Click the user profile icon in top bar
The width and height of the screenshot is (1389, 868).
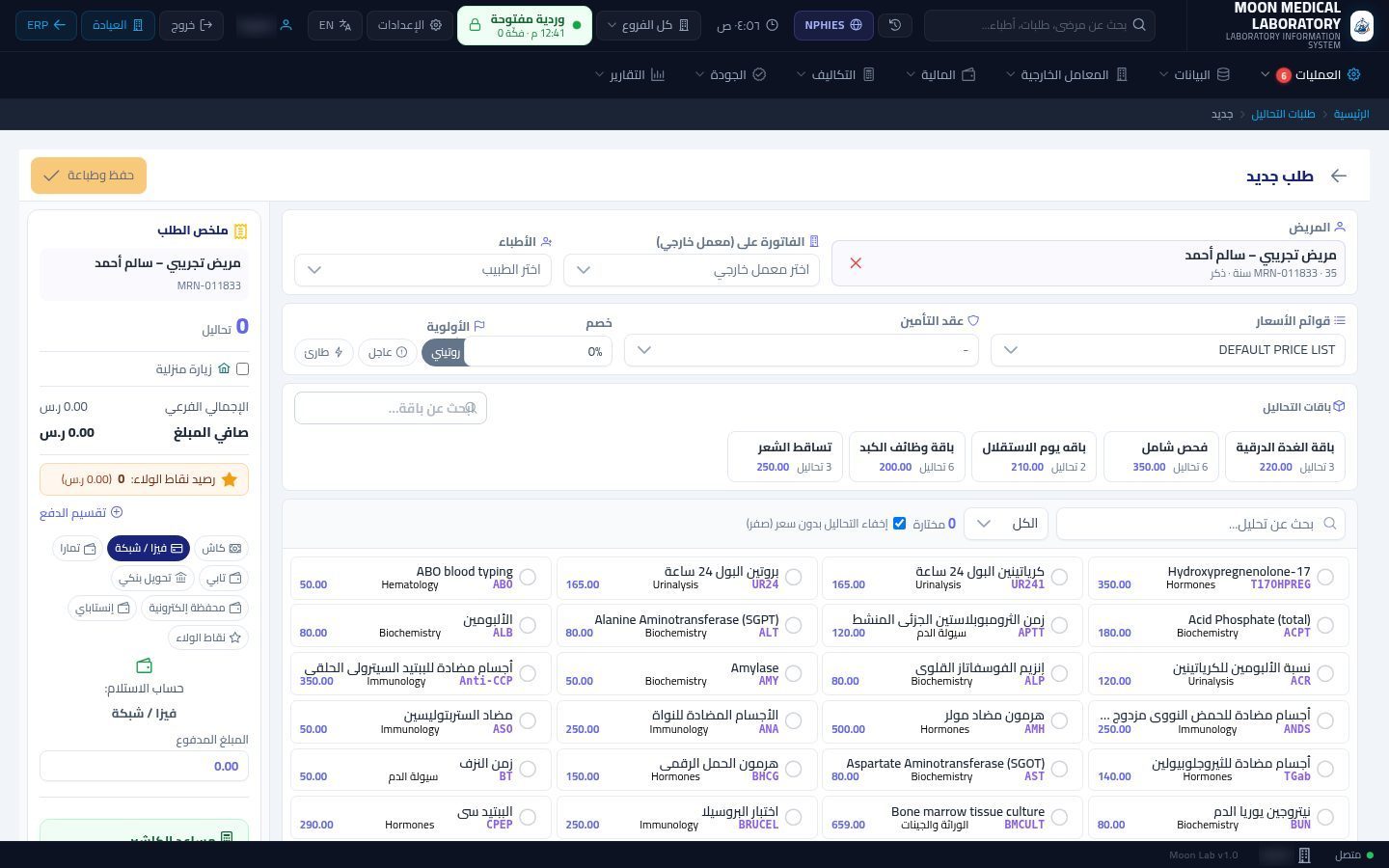[x=286, y=25]
